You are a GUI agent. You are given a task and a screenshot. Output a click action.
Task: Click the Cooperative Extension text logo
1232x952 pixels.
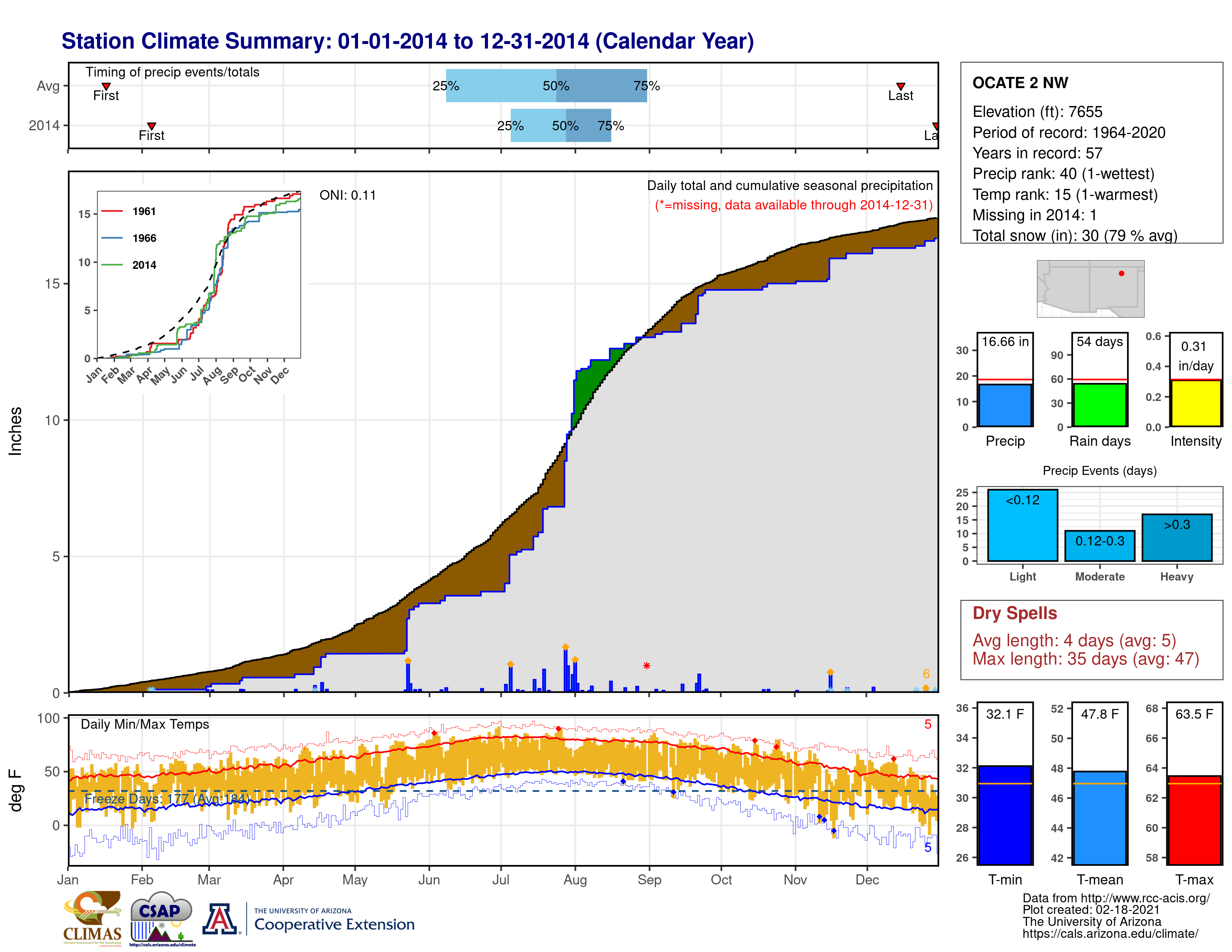coord(334,920)
